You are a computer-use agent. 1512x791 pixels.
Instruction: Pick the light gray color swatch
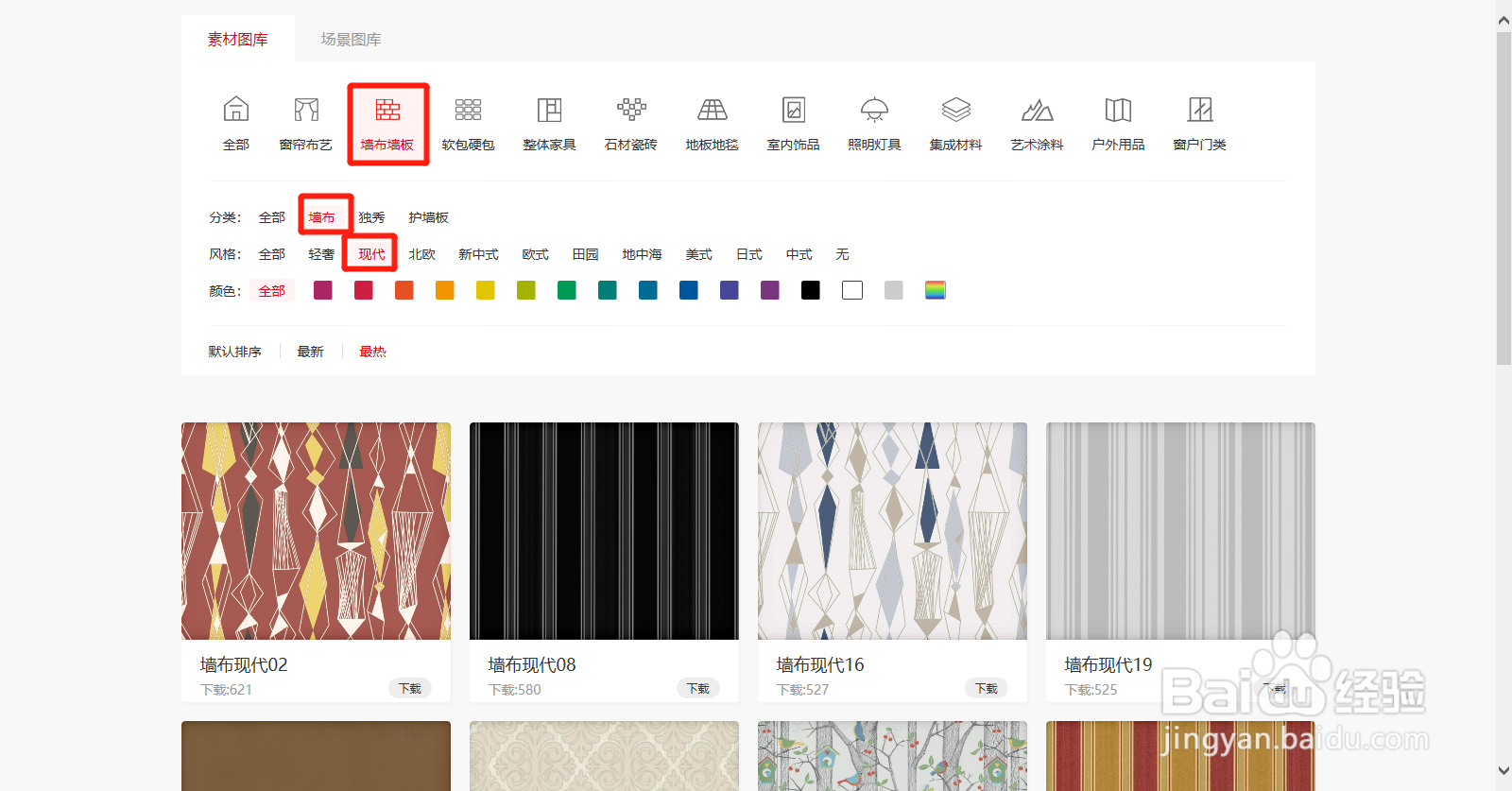click(x=894, y=290)
